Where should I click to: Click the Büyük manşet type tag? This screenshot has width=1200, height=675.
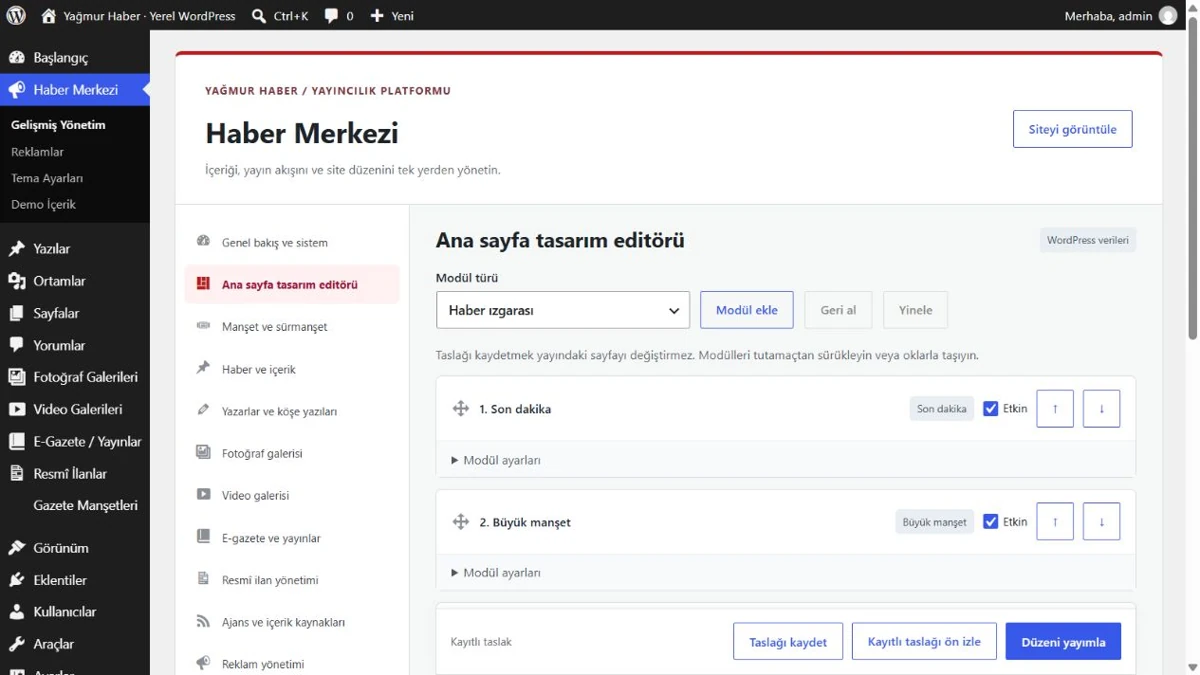click(934, 521)
